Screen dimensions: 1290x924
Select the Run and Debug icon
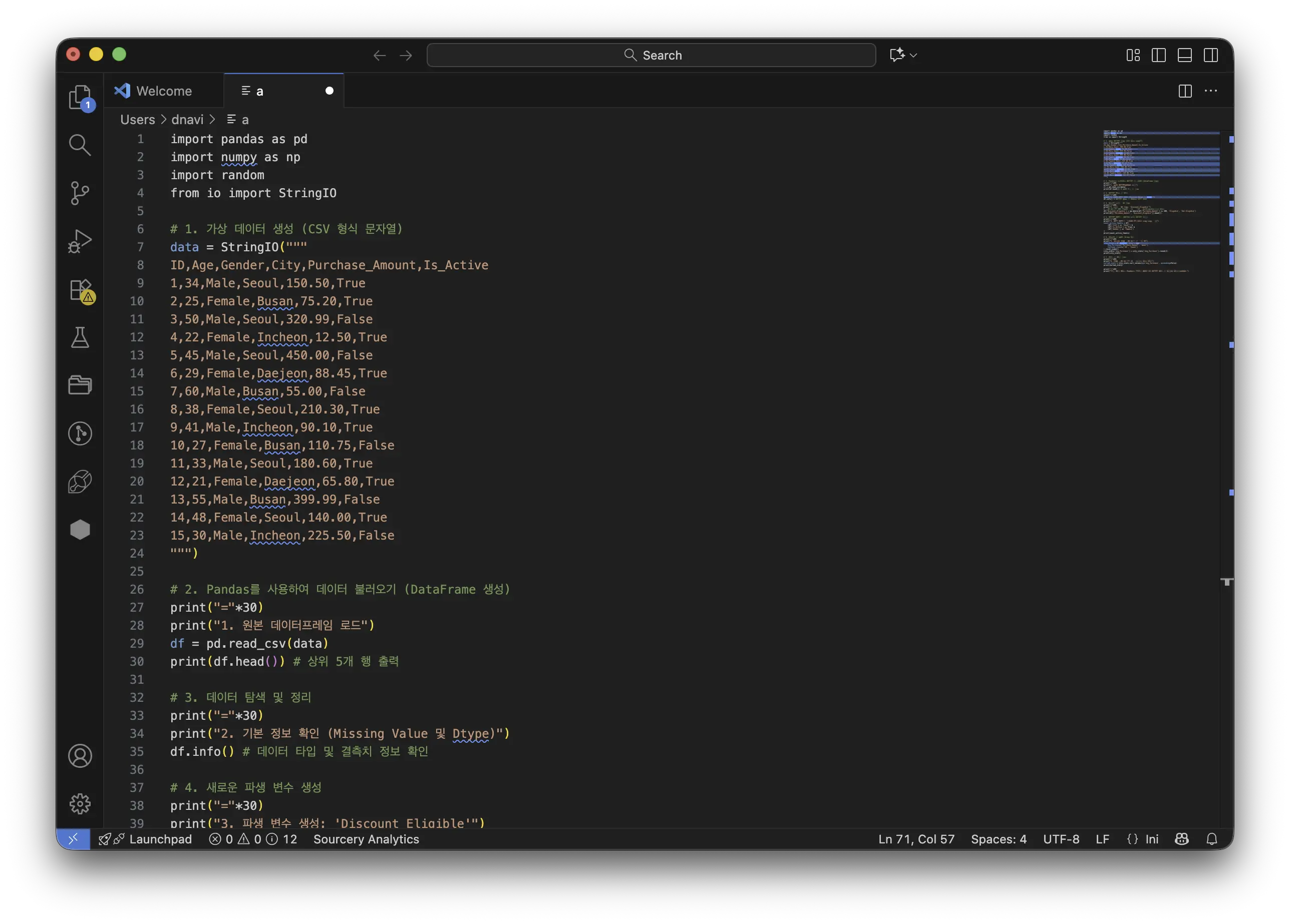80,241
